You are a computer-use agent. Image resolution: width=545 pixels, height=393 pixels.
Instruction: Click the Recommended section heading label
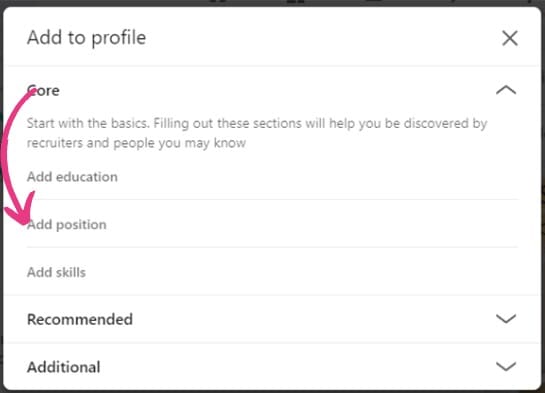click(80, 319)
